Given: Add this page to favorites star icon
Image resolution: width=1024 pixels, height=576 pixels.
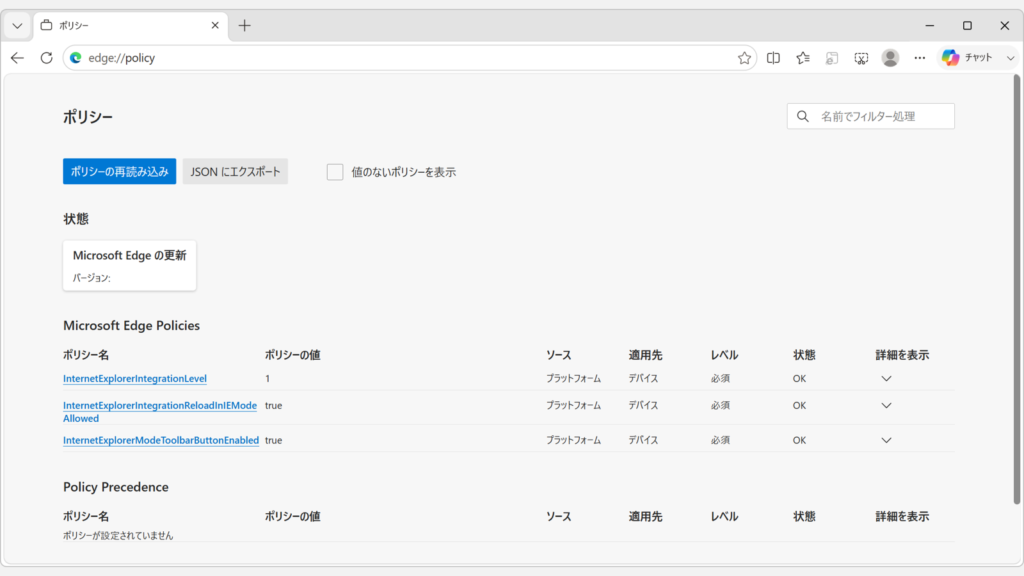Looking at the screenshot, I should [x=744, y=57].
